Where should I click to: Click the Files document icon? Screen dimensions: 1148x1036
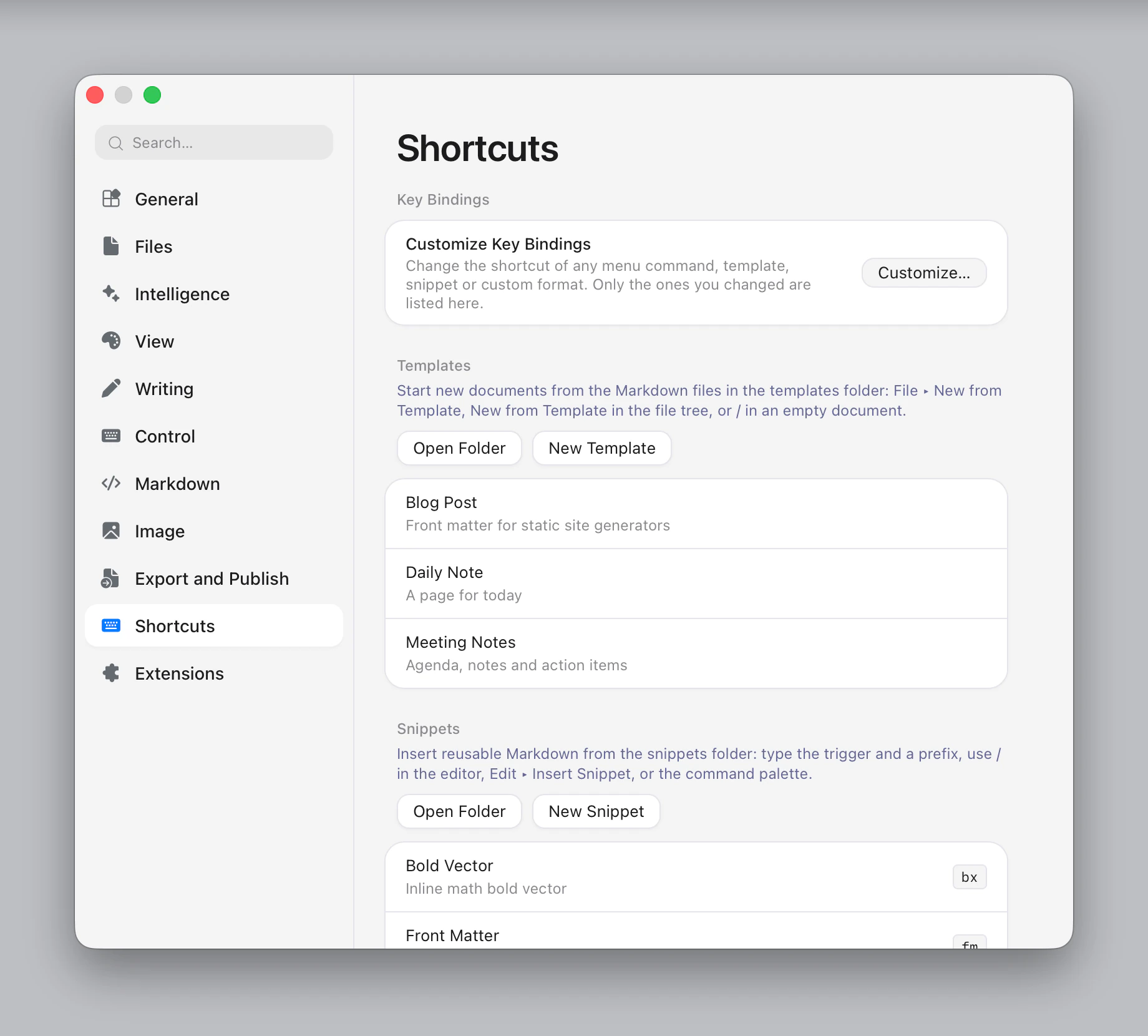coord(111,246)
